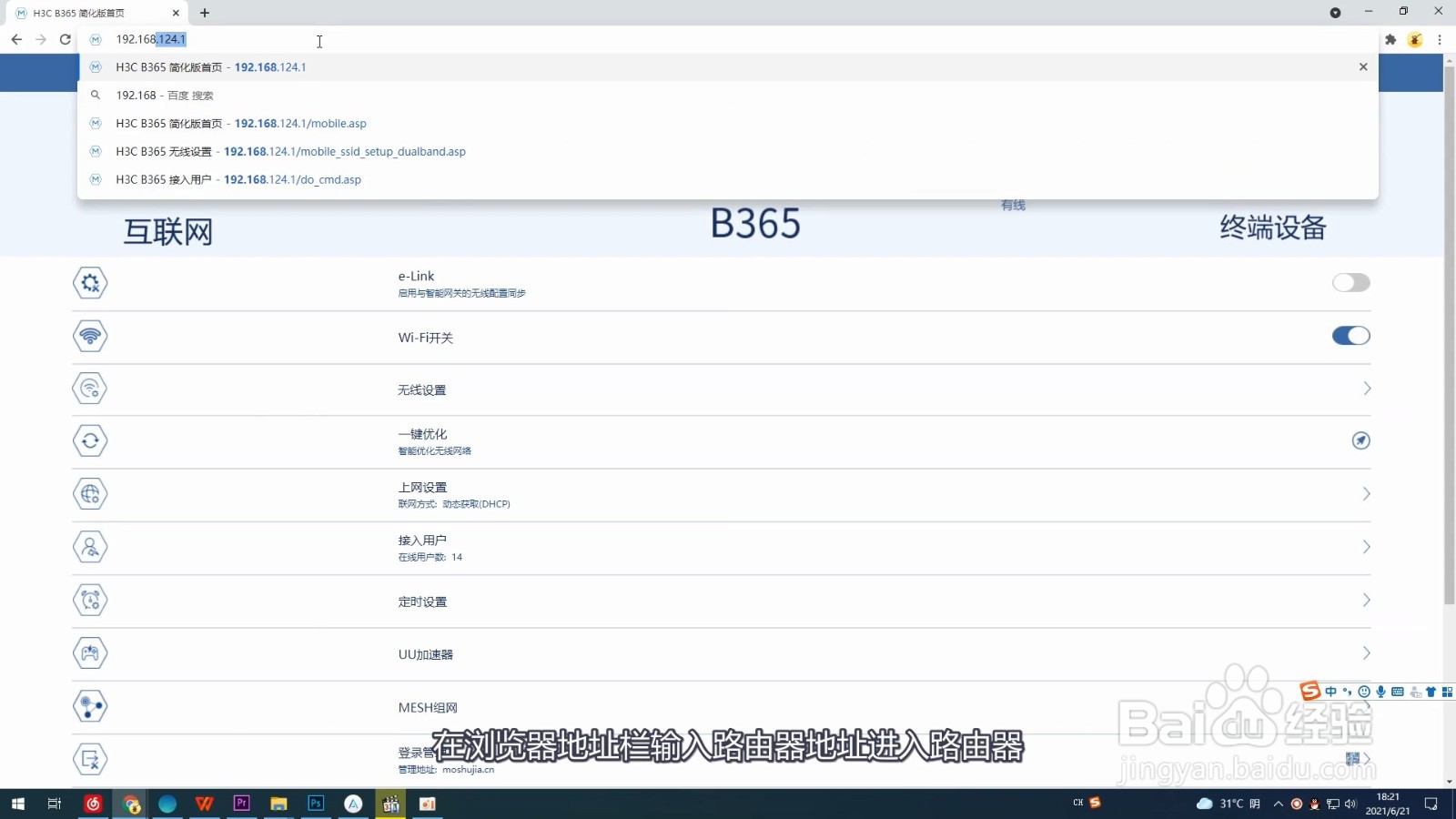Open WPS Office from the taskbar

click(x=205, y=804)
